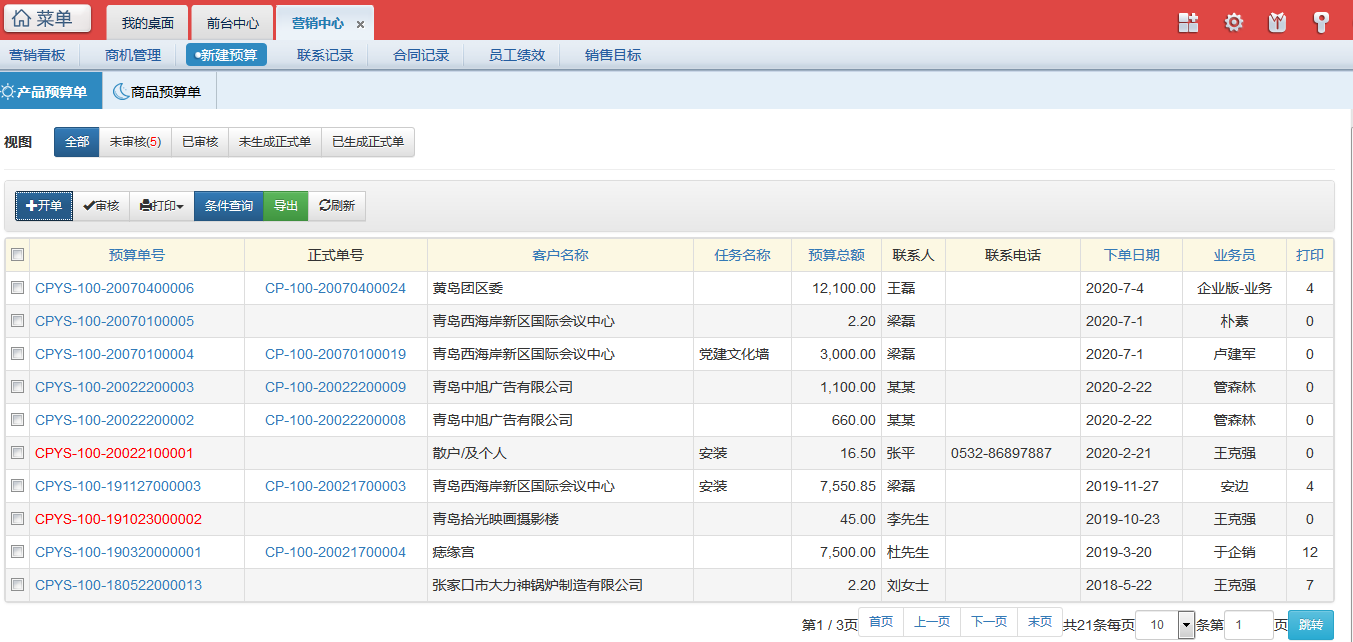The image size is (1353, 642).
Task: Switch to 商品预算单 sub-tab
Action: click(158, 91)
